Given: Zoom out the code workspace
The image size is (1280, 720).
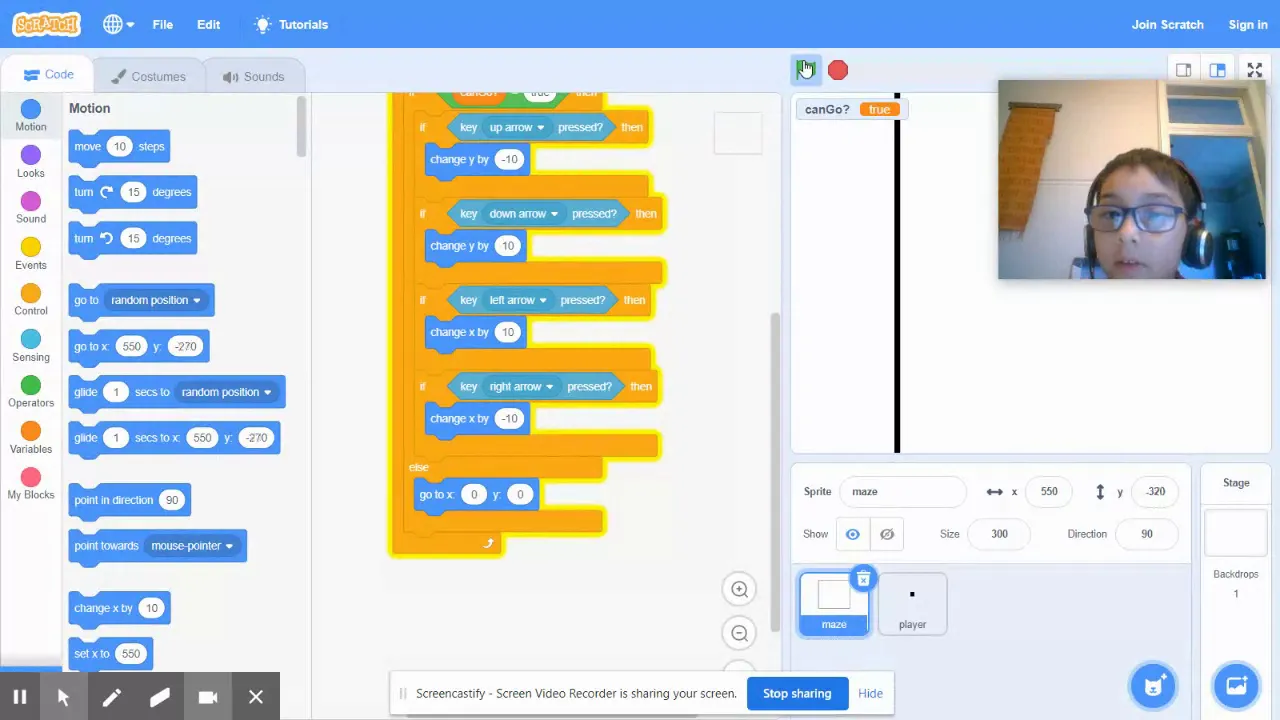Looking at the screenshot, I should (x=740, y=633).
